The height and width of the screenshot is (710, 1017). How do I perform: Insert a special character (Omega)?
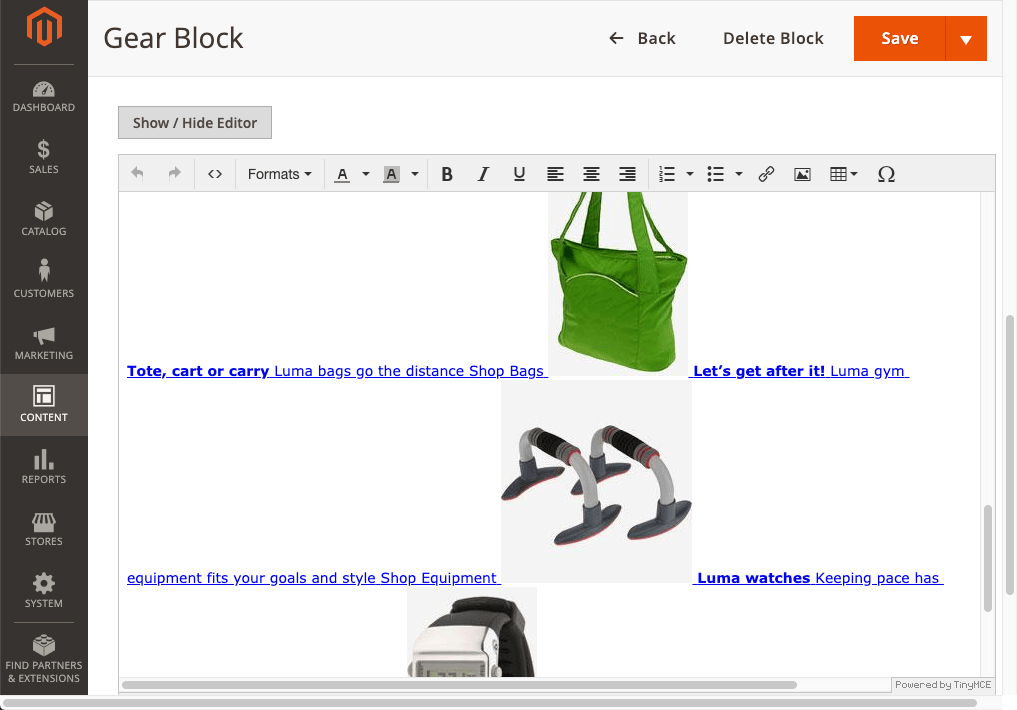click(886, 174)
